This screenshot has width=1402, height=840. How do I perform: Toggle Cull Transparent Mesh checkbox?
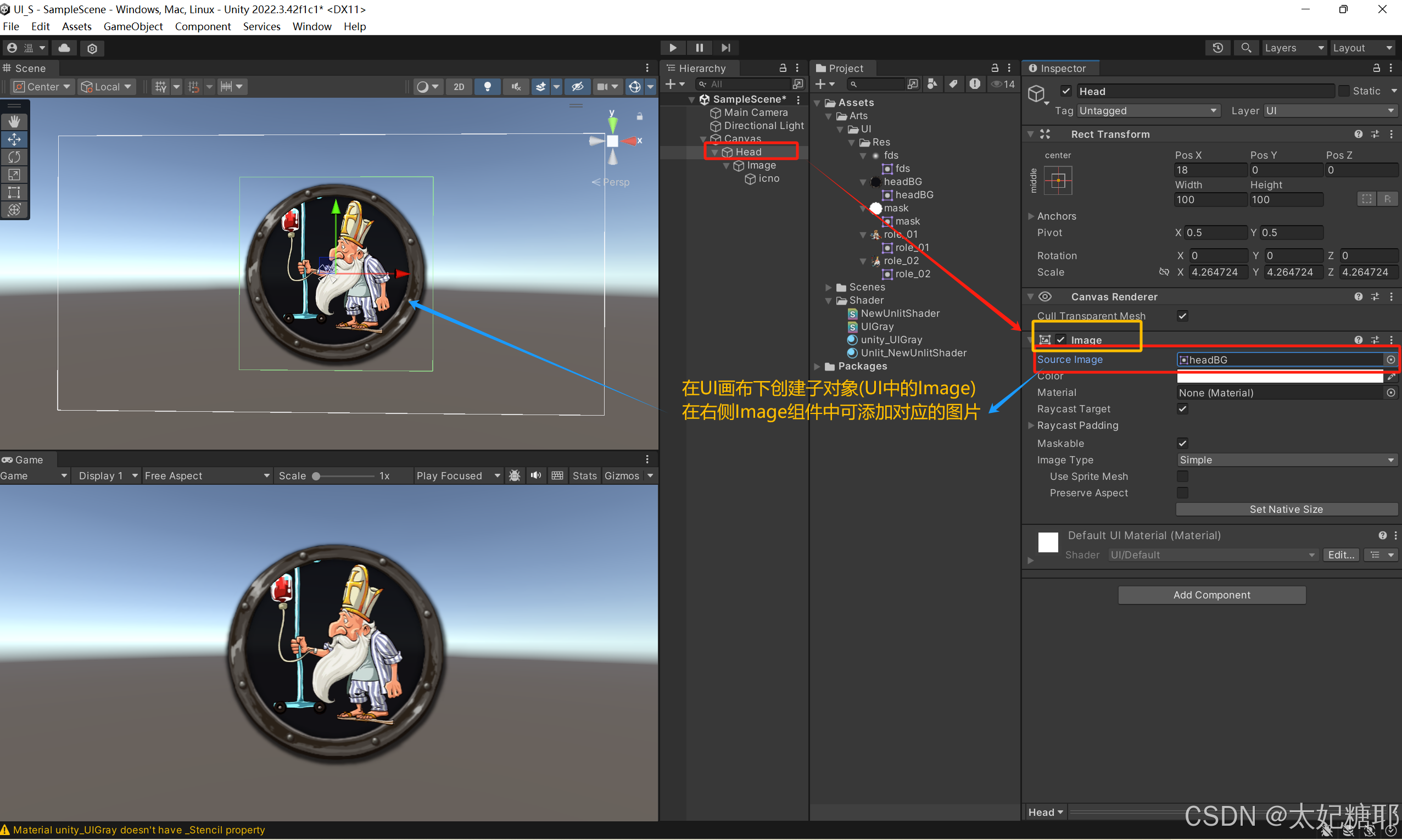[1182, 316]
